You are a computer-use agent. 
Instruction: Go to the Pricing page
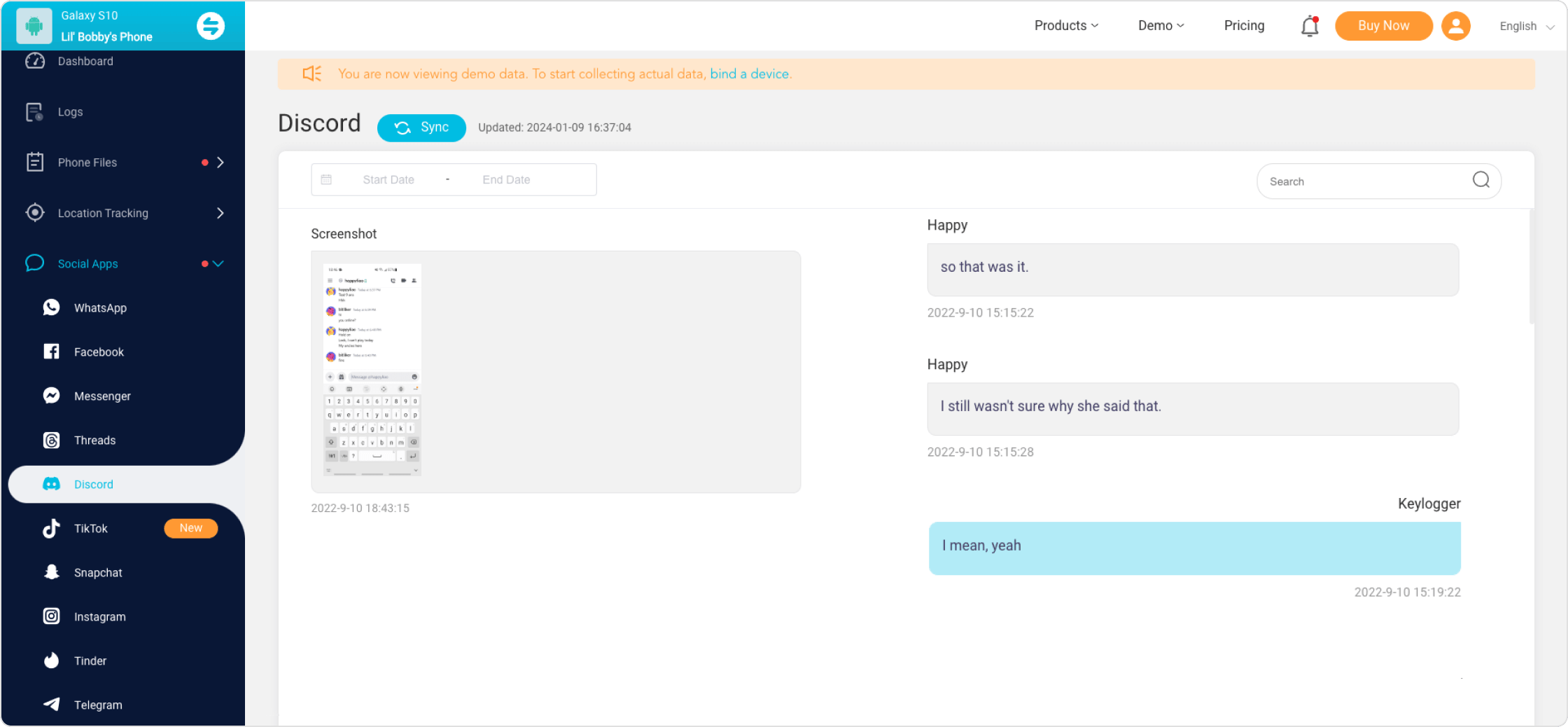1244,26
